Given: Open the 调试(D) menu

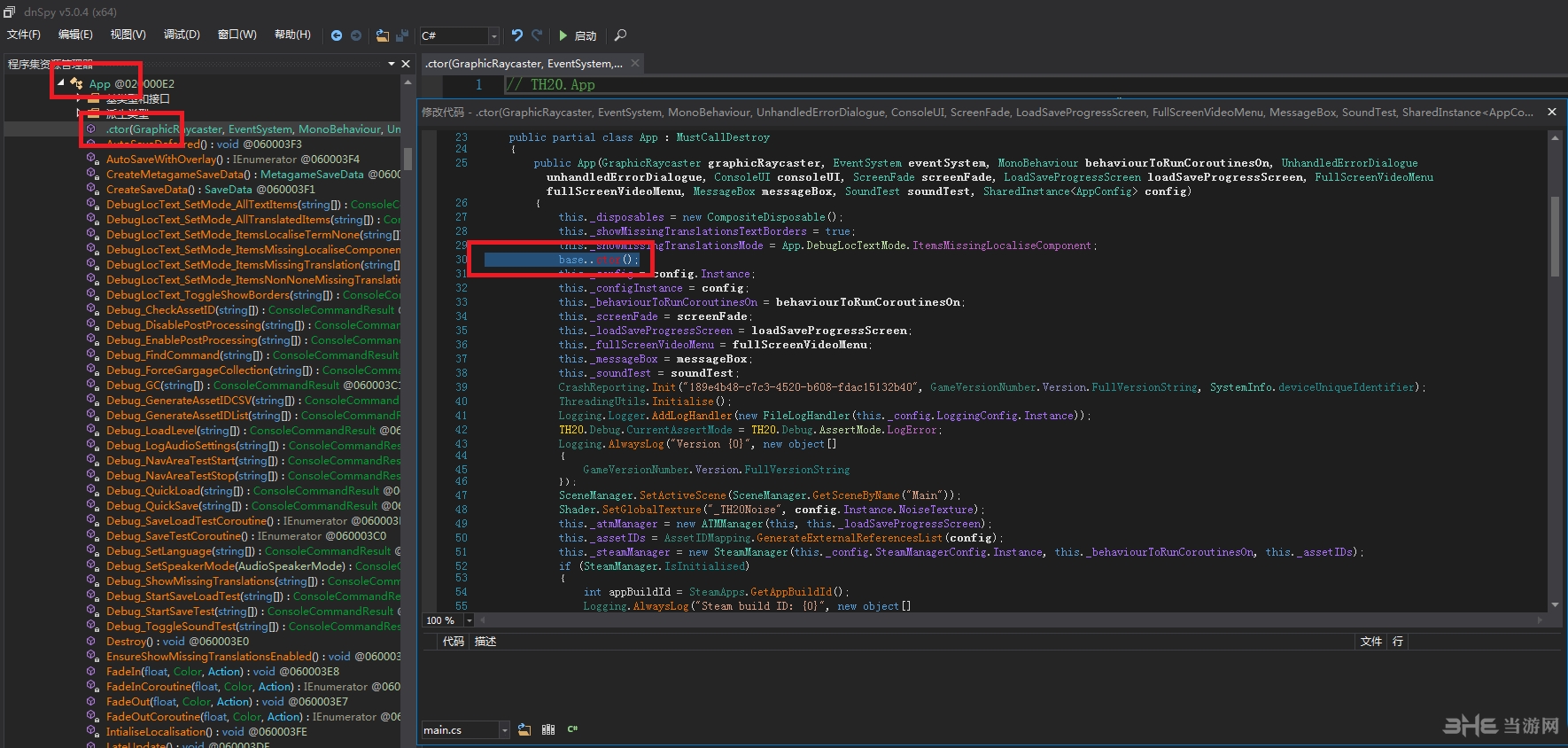Looking at the screenshot, I should (182, 35).
